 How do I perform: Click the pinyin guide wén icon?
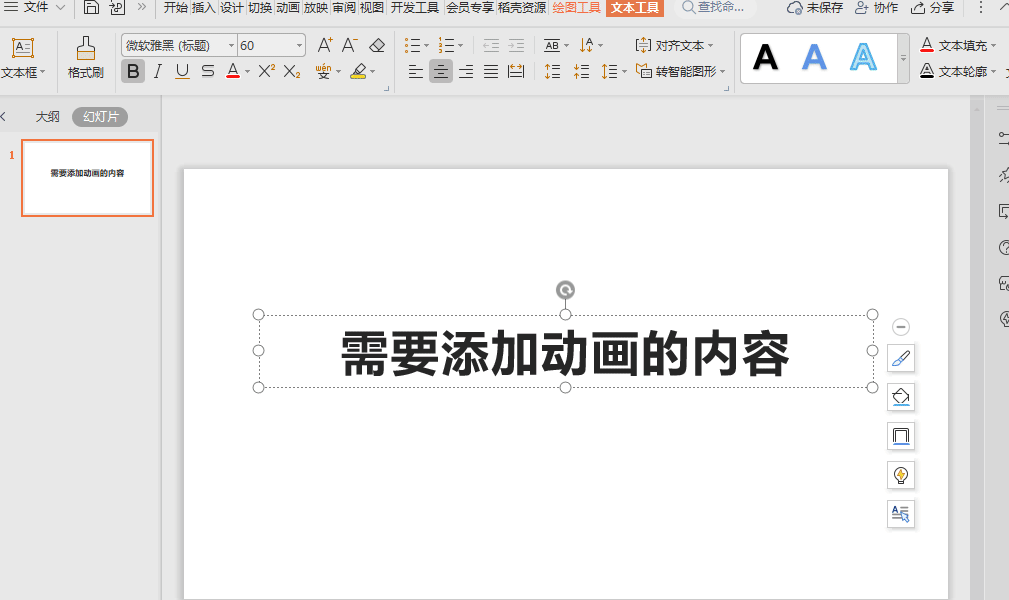324,71
